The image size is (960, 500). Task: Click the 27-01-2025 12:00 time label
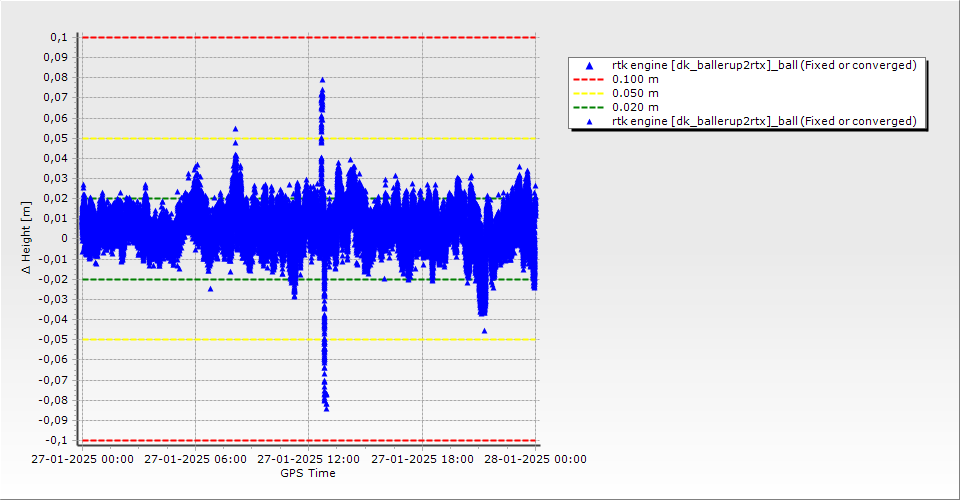(x=309, y=459)
